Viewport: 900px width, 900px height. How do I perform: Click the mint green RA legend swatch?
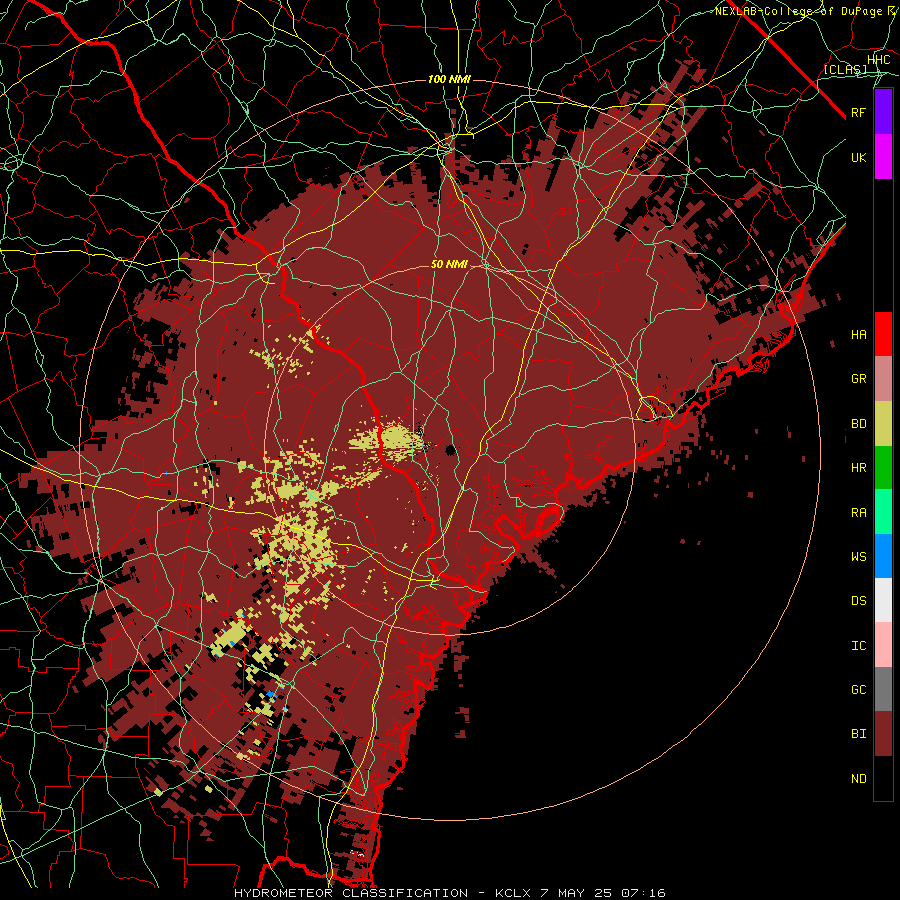[883, 512]
